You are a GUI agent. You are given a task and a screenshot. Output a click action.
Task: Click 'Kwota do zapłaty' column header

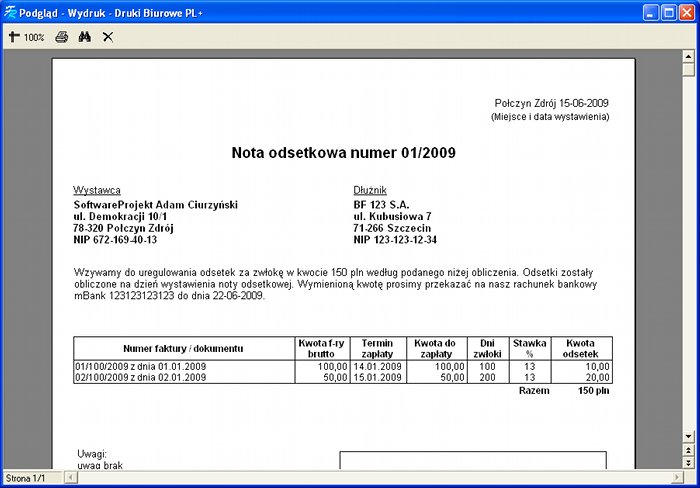[435, 349]
